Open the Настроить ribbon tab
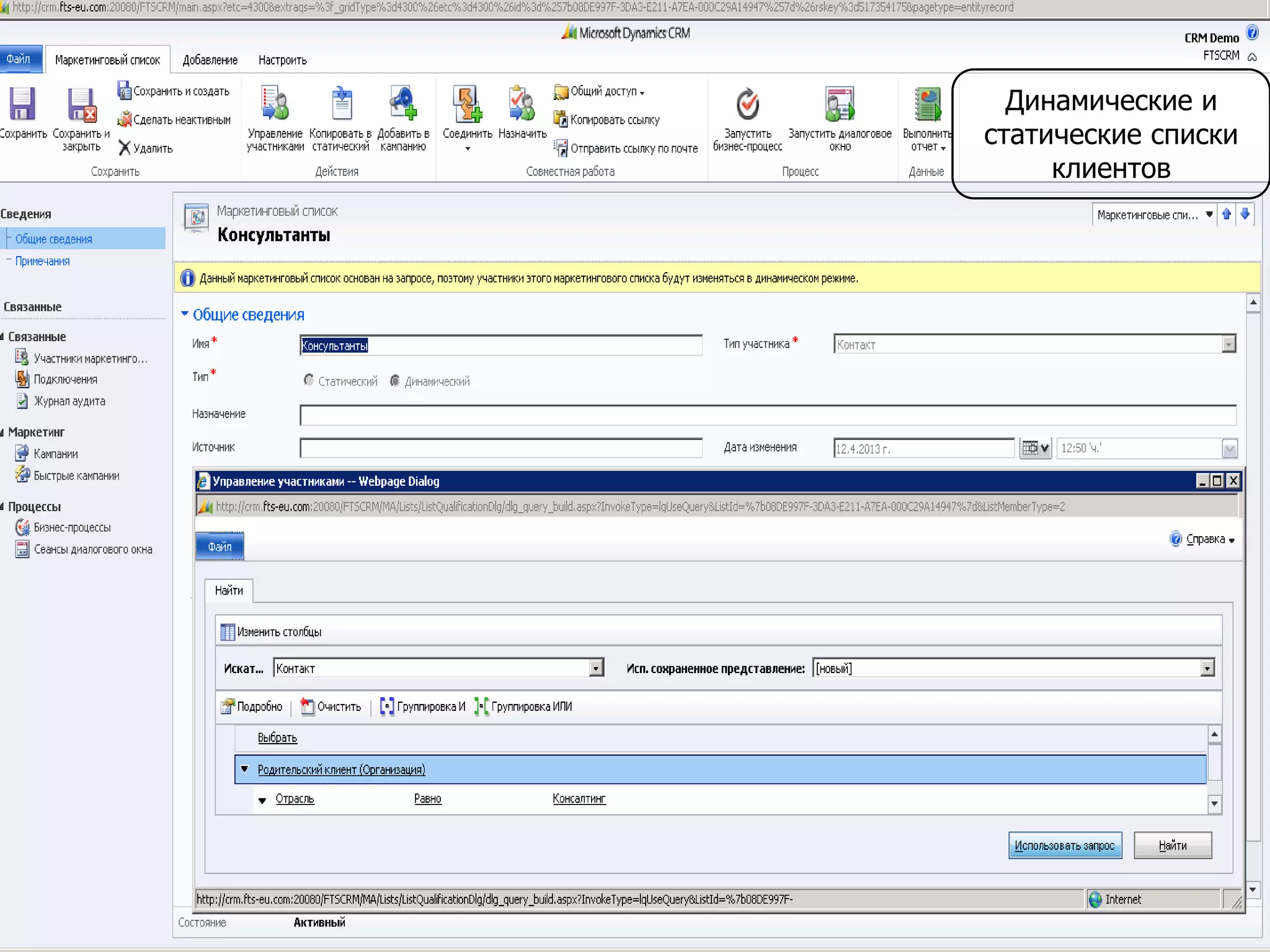 (x=282, y=60)
